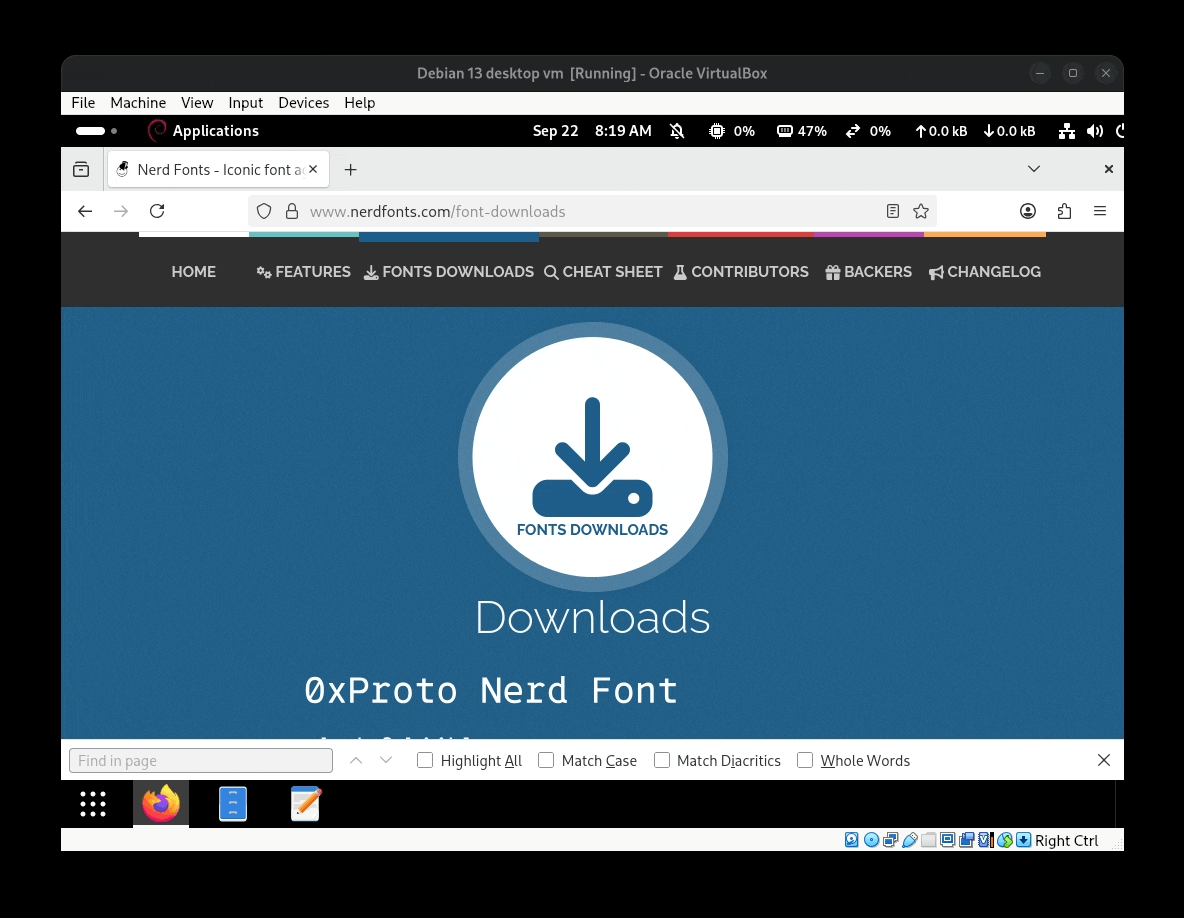Open the volume speaker icon in top panel
This screenshot has height=918, width=1184.
(x=1095, y=131)
